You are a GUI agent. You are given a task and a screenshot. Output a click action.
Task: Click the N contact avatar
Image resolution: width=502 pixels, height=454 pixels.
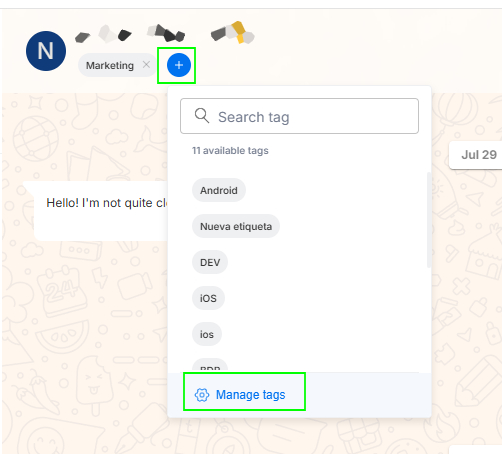(46, 51)
